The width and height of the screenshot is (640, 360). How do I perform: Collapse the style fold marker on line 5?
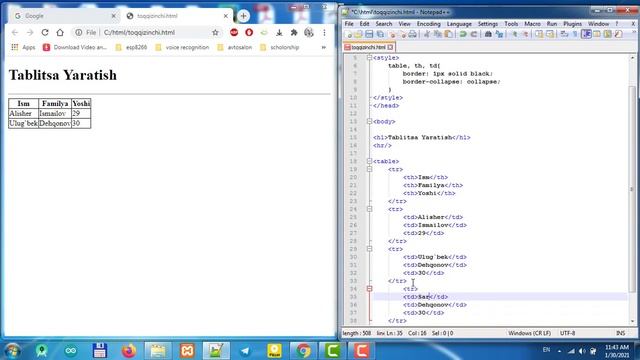coord(369,58)
